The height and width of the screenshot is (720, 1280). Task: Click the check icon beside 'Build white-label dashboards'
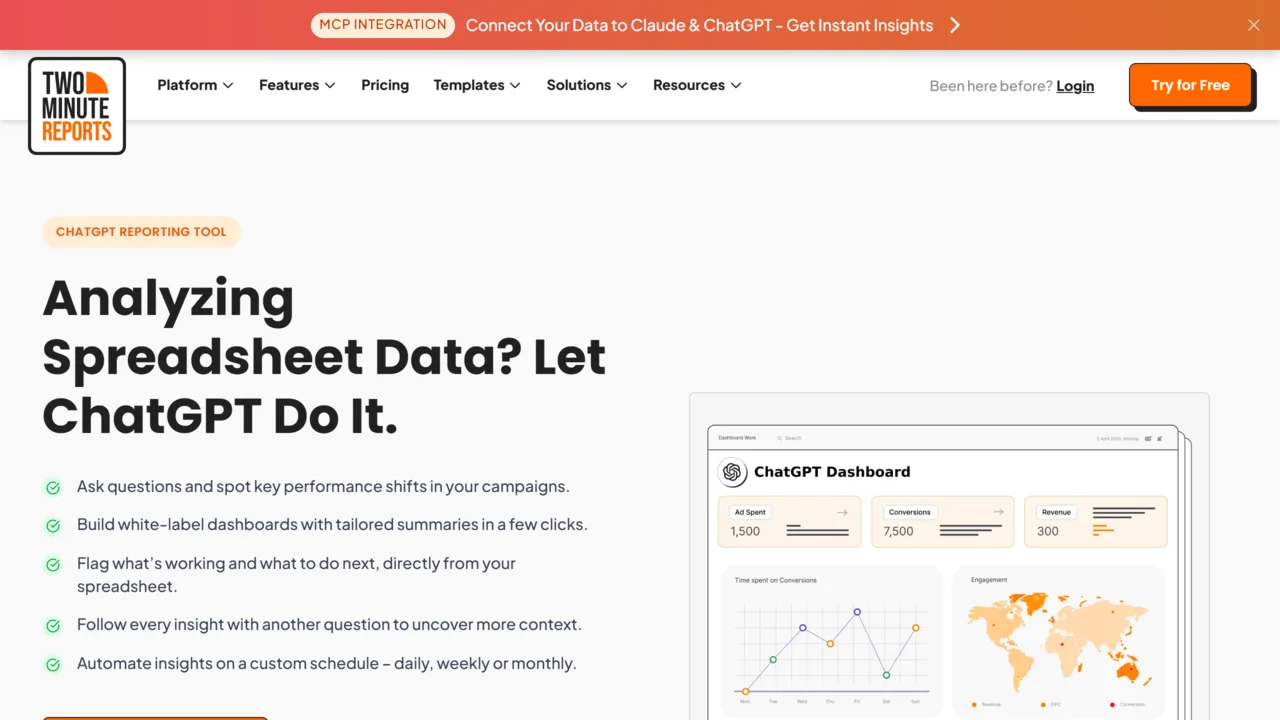53,525
